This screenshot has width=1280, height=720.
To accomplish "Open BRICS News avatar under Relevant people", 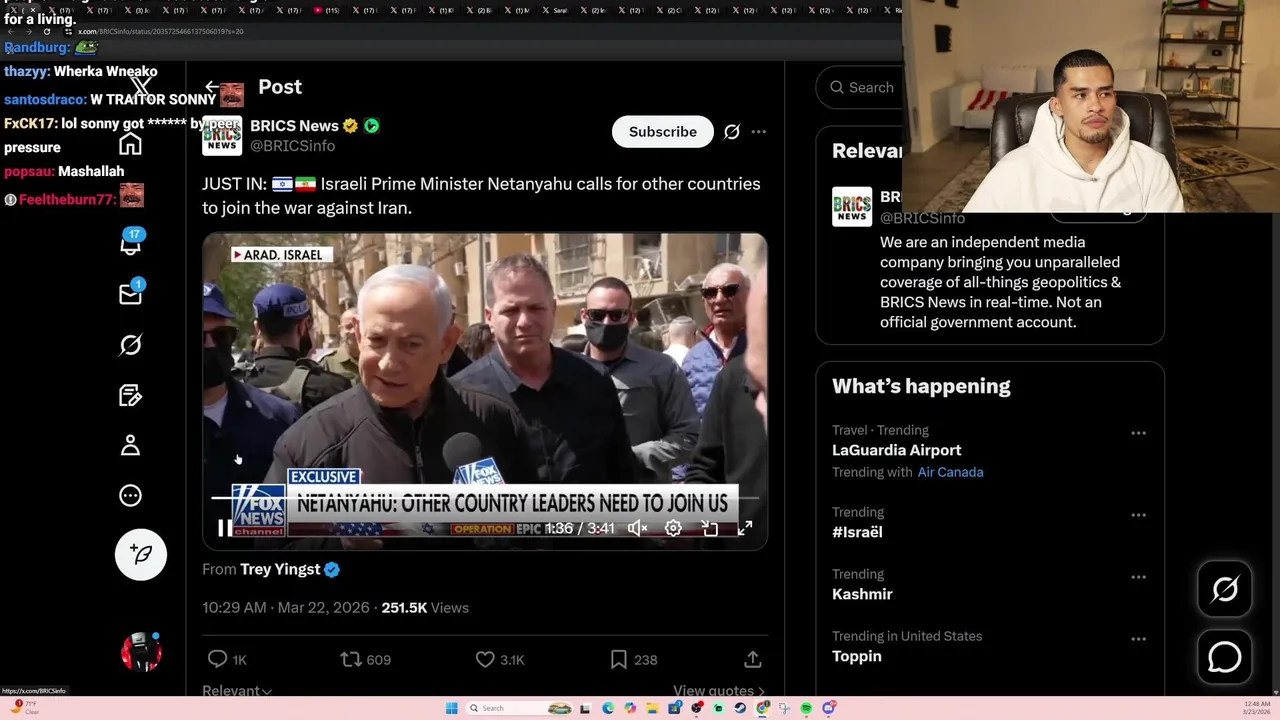I will tap(852, 207).
